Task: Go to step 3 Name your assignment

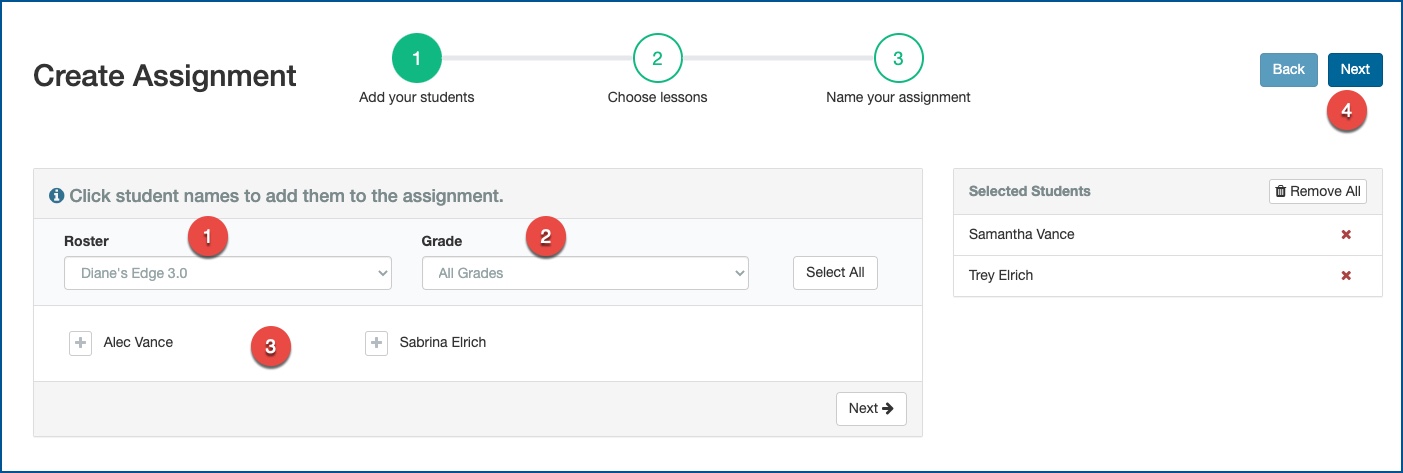Action: coord(898,59)
